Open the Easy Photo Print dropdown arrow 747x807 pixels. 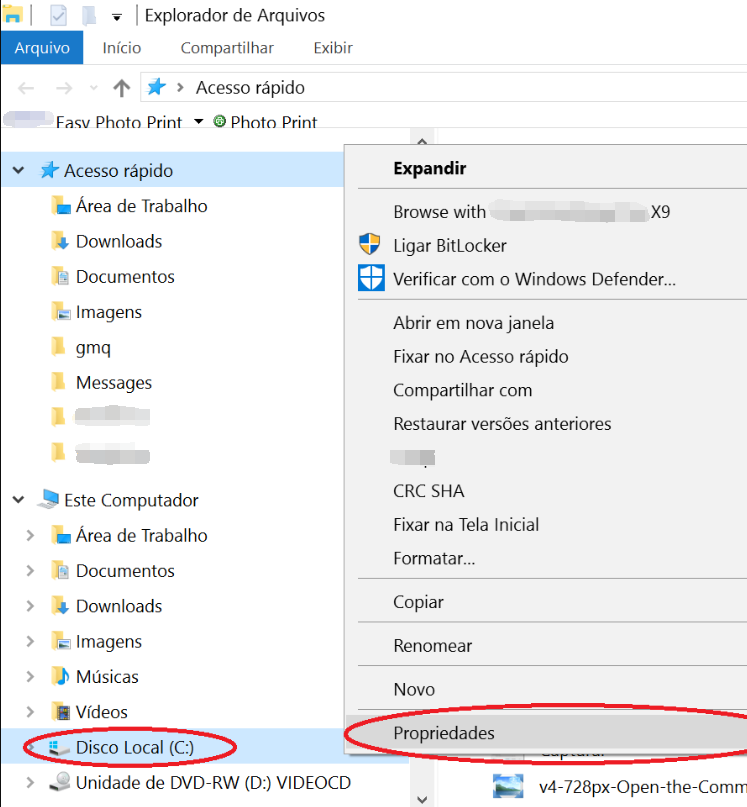tap(198, 122)
